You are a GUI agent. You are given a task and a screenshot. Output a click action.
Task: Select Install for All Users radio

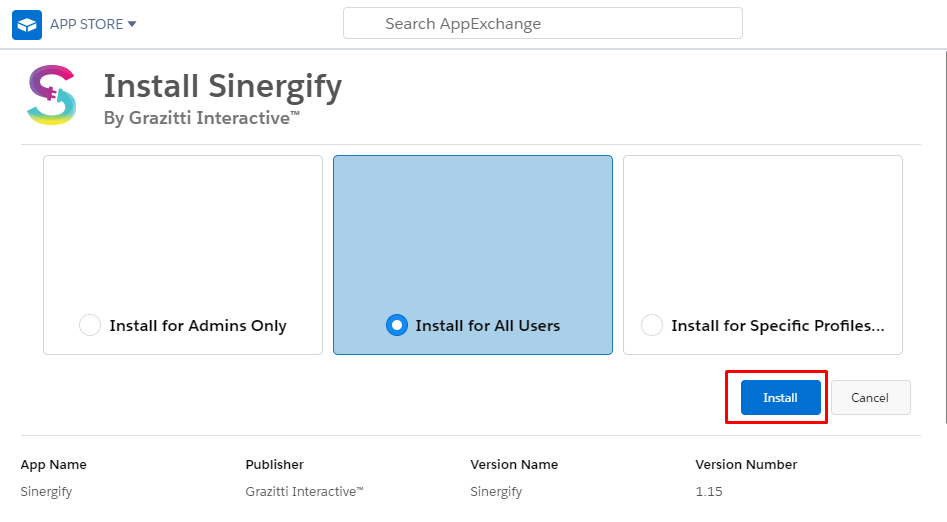pyautogui.click(x=397, y=325)
